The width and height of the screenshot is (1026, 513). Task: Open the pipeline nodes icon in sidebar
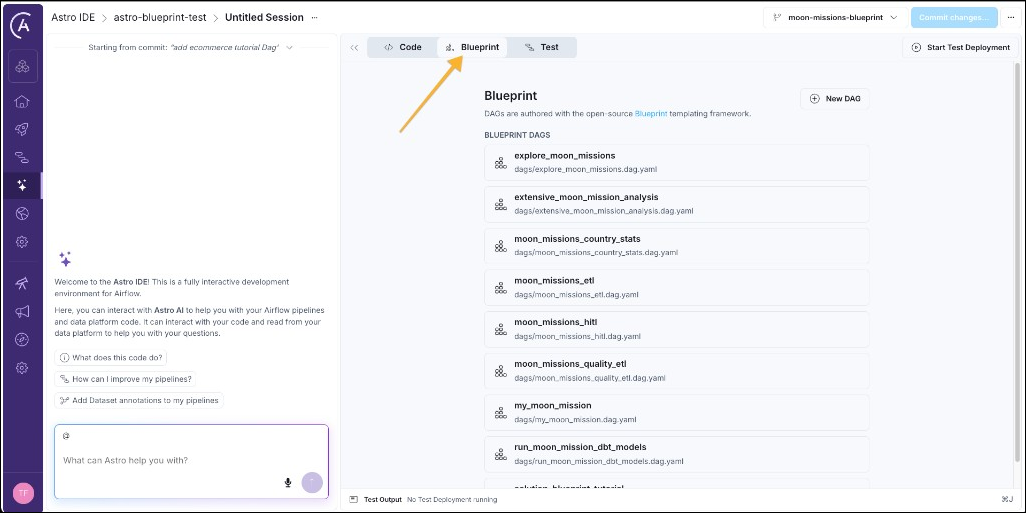[22, 158]
